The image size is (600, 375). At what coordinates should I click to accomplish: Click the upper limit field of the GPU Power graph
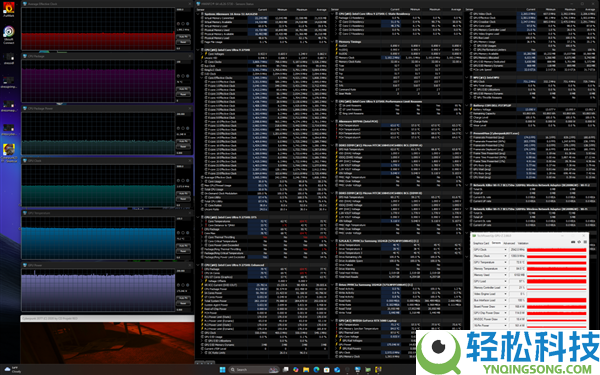(184, 271)
